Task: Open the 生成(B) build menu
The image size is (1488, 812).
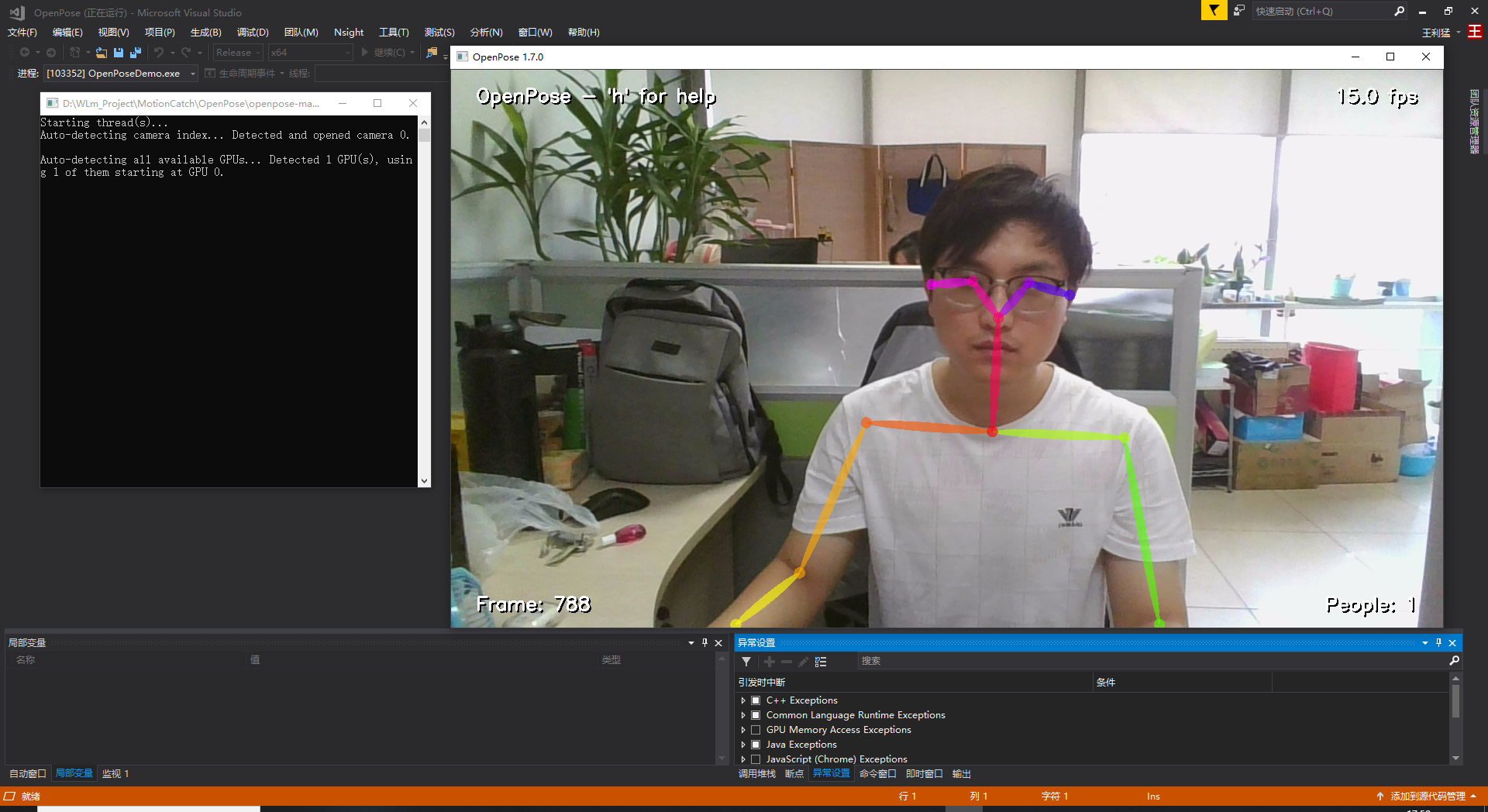Action: pos(206,33)
